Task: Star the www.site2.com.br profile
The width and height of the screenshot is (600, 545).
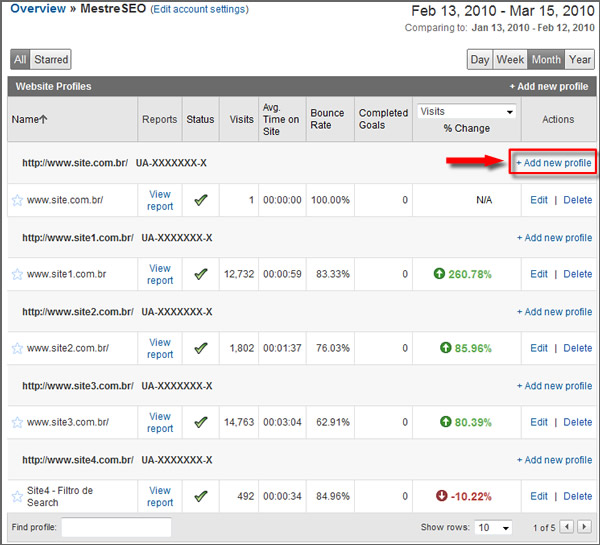Action: [x=17, y=348]
